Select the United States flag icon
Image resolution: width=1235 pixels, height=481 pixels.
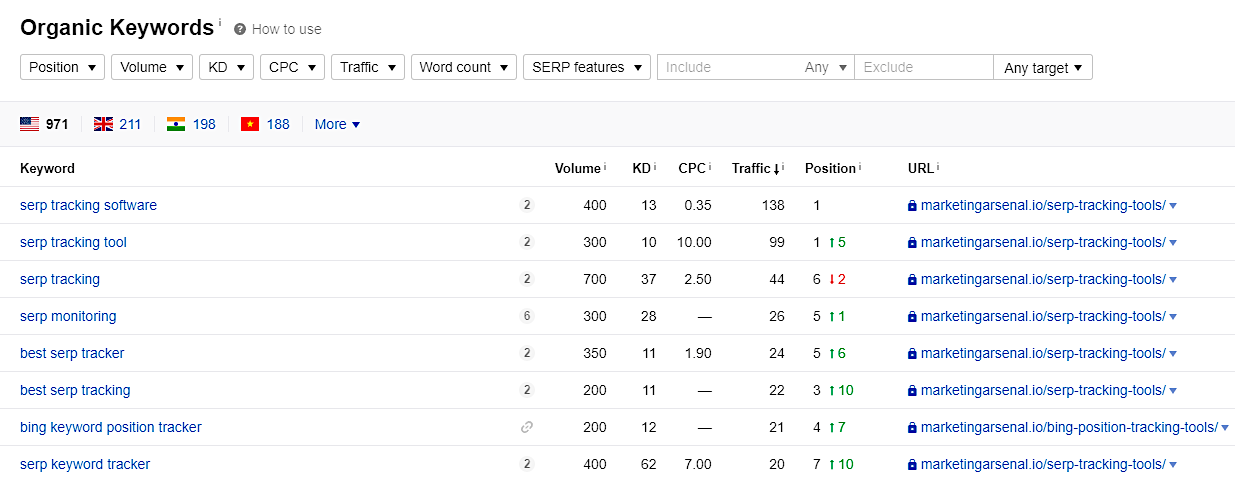point(29,124)
